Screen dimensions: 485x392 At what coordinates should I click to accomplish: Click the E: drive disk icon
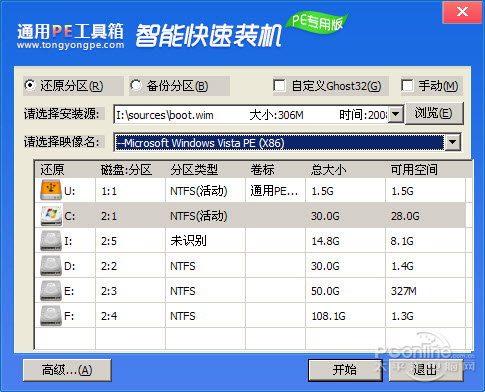pos(51,291)
